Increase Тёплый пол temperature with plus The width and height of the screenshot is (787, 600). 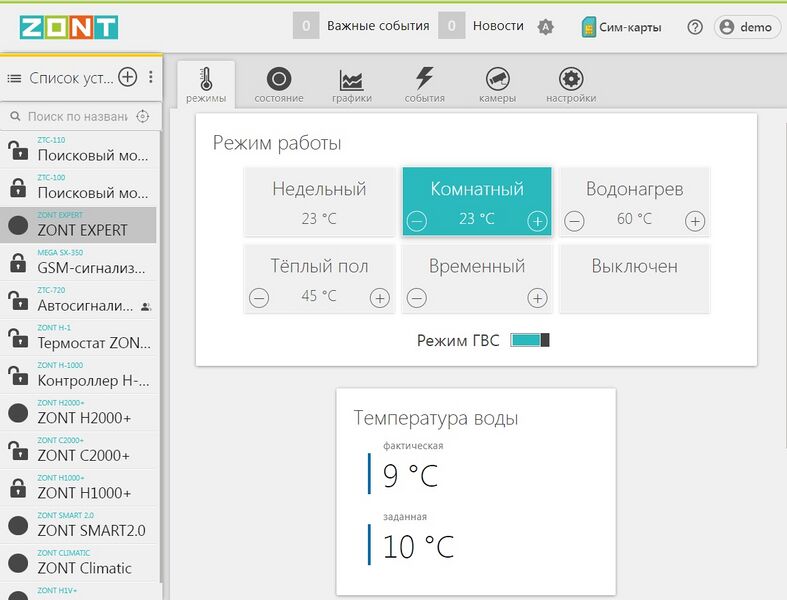[x=379, y=297]
